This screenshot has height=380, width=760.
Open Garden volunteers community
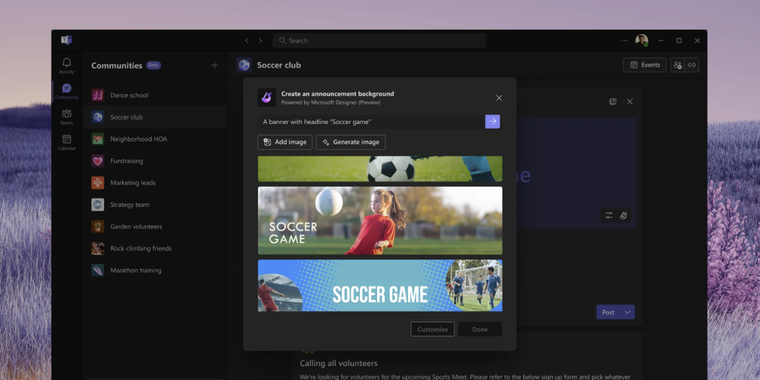pos(155,226)
